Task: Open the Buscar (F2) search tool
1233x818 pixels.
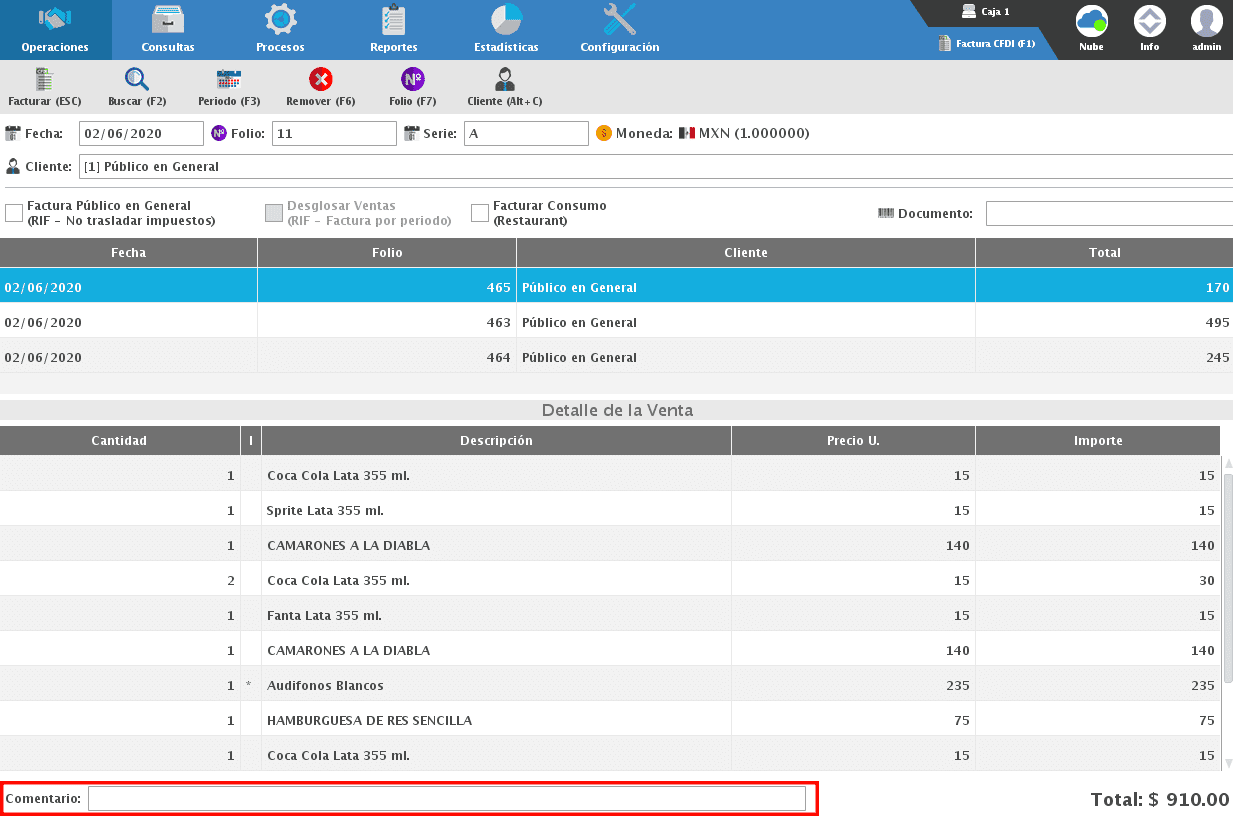Action: [137, 80]
